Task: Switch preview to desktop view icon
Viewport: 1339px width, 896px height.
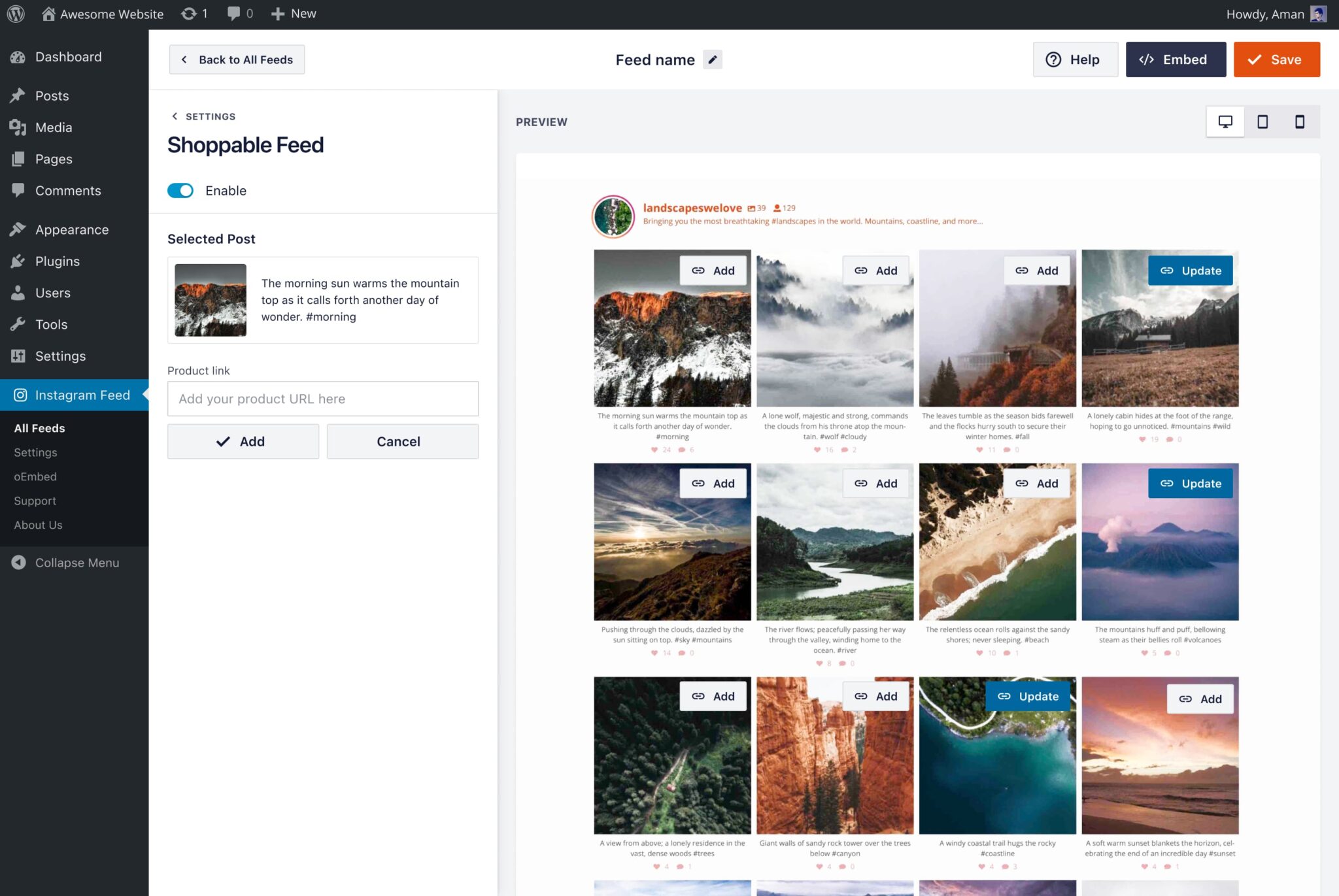Action: 1225,122
